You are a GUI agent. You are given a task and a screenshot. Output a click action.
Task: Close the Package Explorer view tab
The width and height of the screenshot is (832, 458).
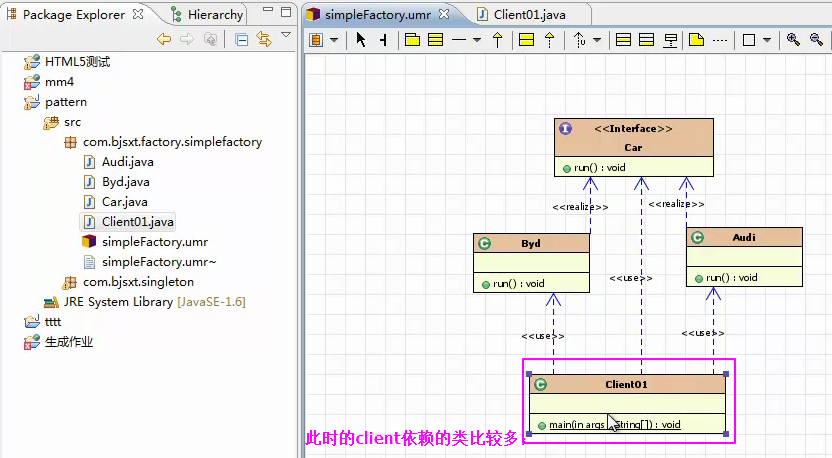138,14
